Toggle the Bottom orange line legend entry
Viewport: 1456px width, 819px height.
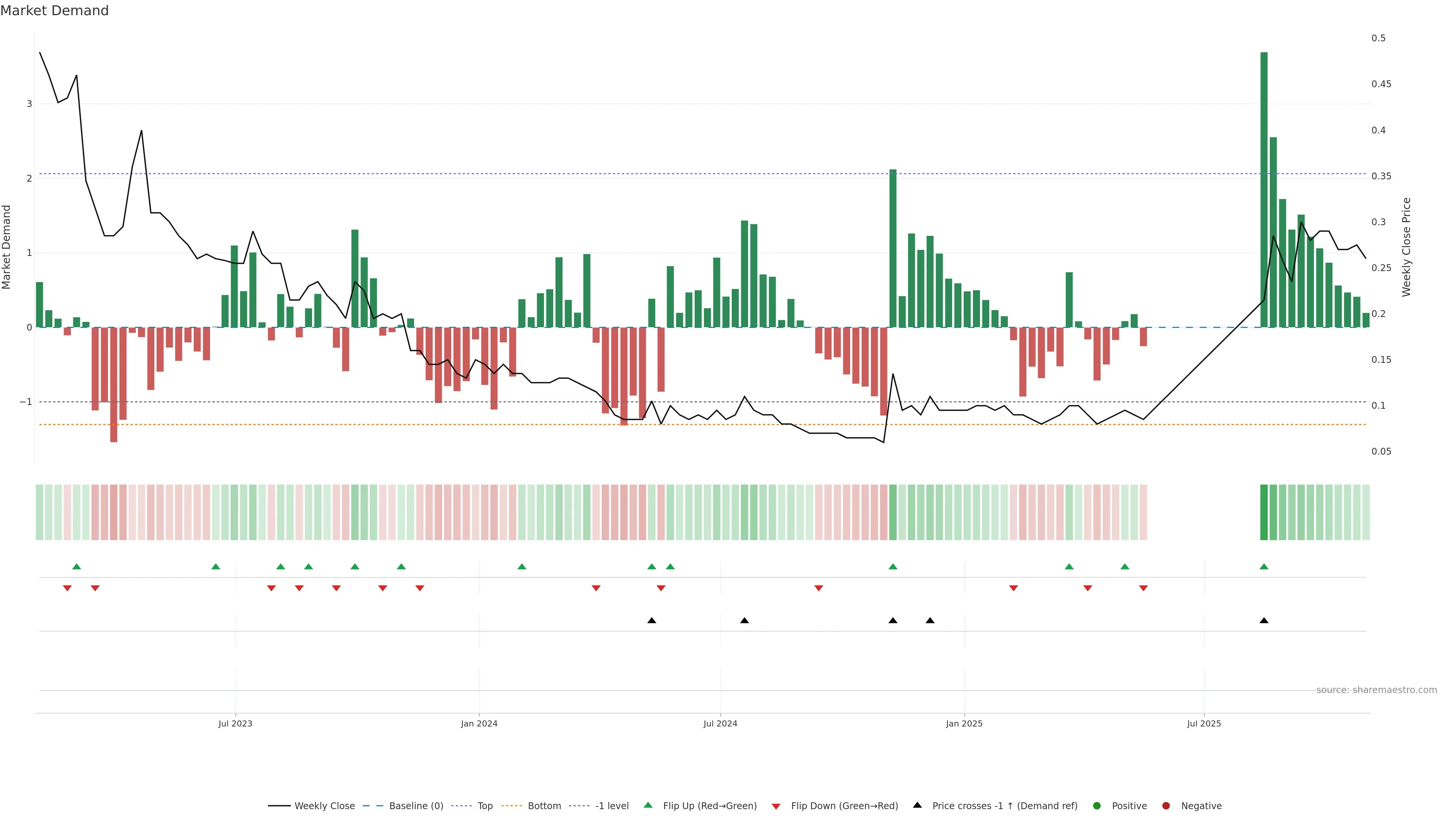click(544, 806)
